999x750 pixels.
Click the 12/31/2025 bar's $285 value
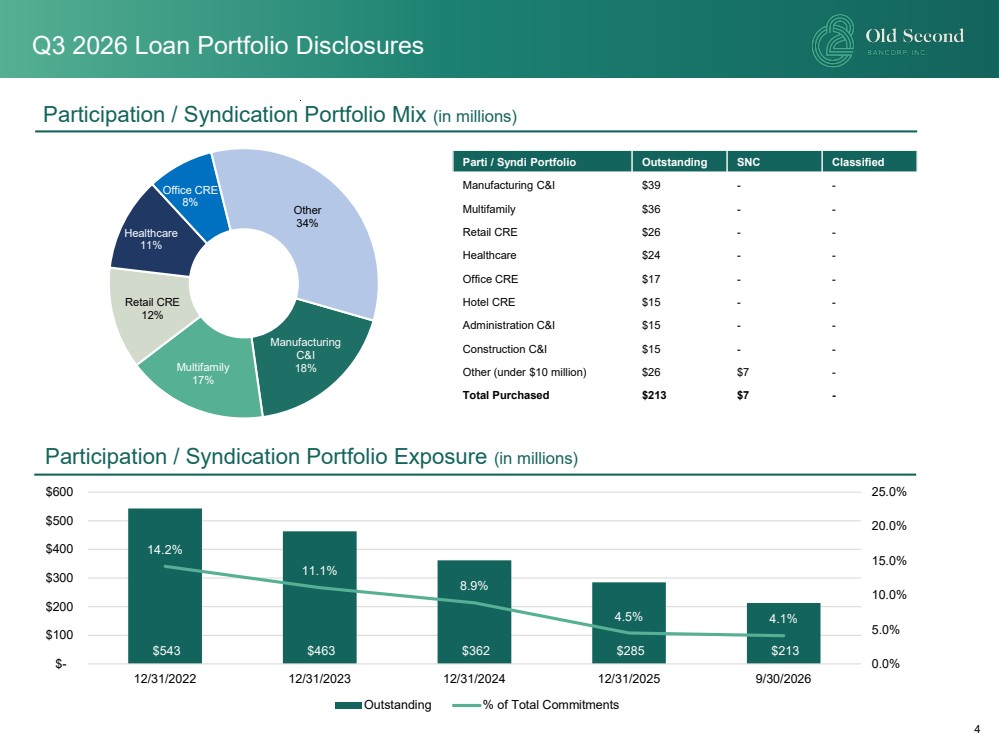tap(630, 651)
